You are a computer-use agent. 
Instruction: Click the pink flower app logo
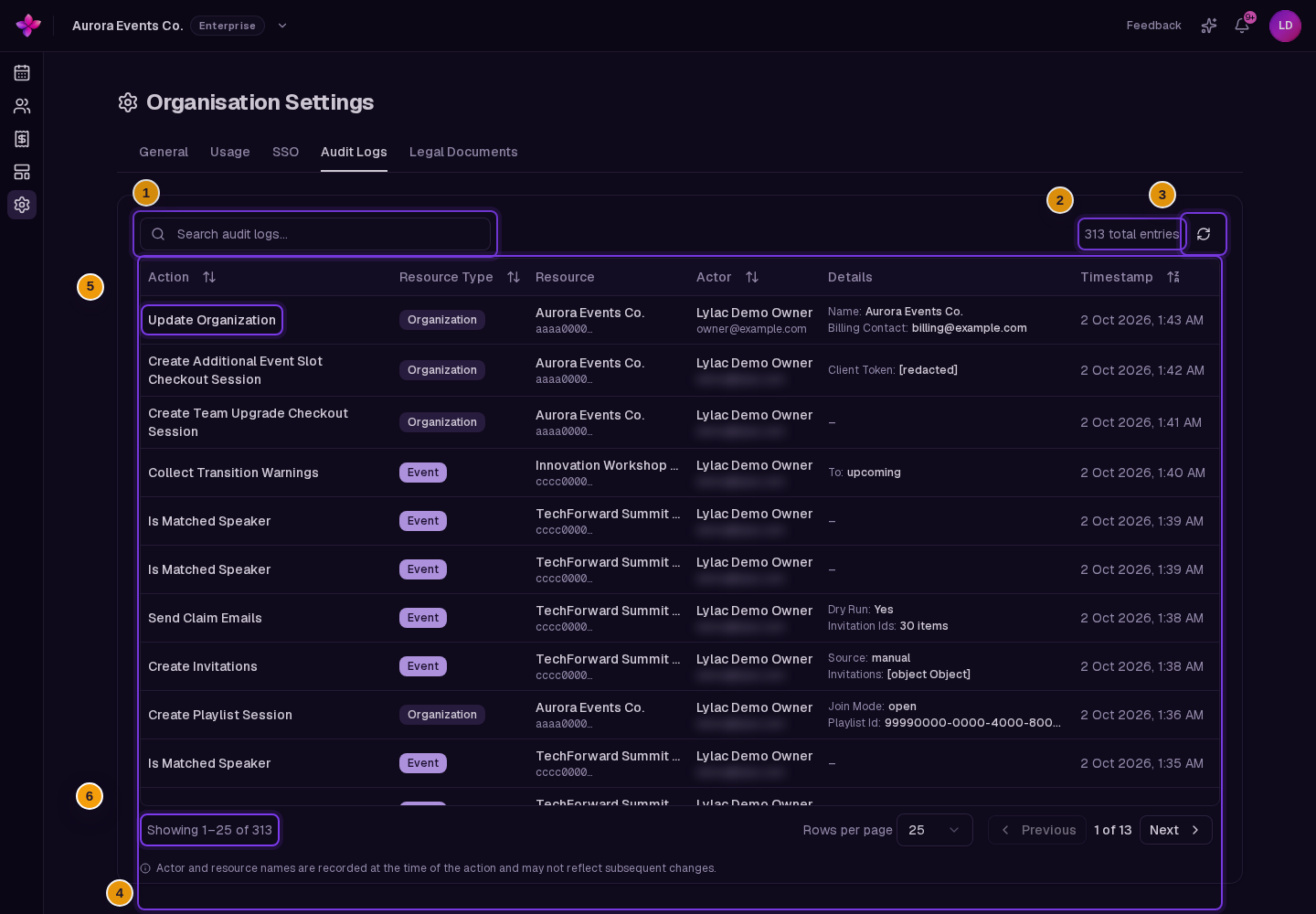28,26
